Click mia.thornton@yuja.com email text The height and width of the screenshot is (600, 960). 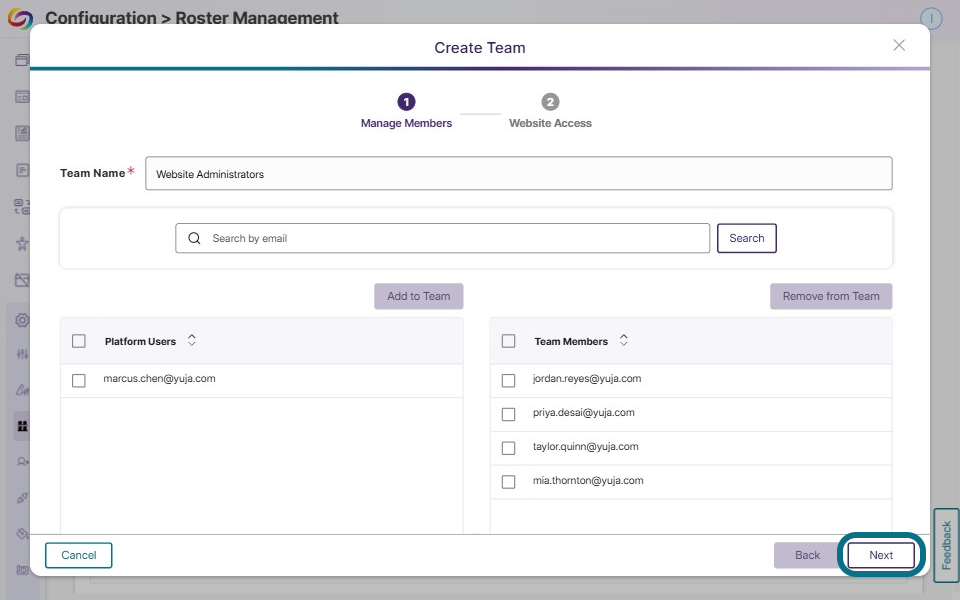point(588,481)
